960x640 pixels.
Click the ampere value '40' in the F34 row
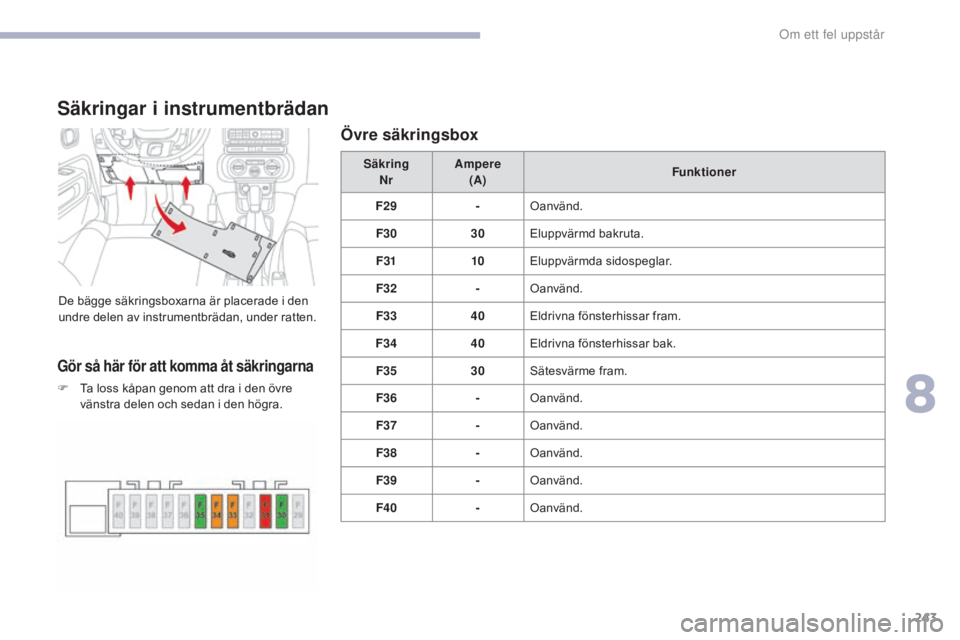pyautogui.click(x=478, y=344)
